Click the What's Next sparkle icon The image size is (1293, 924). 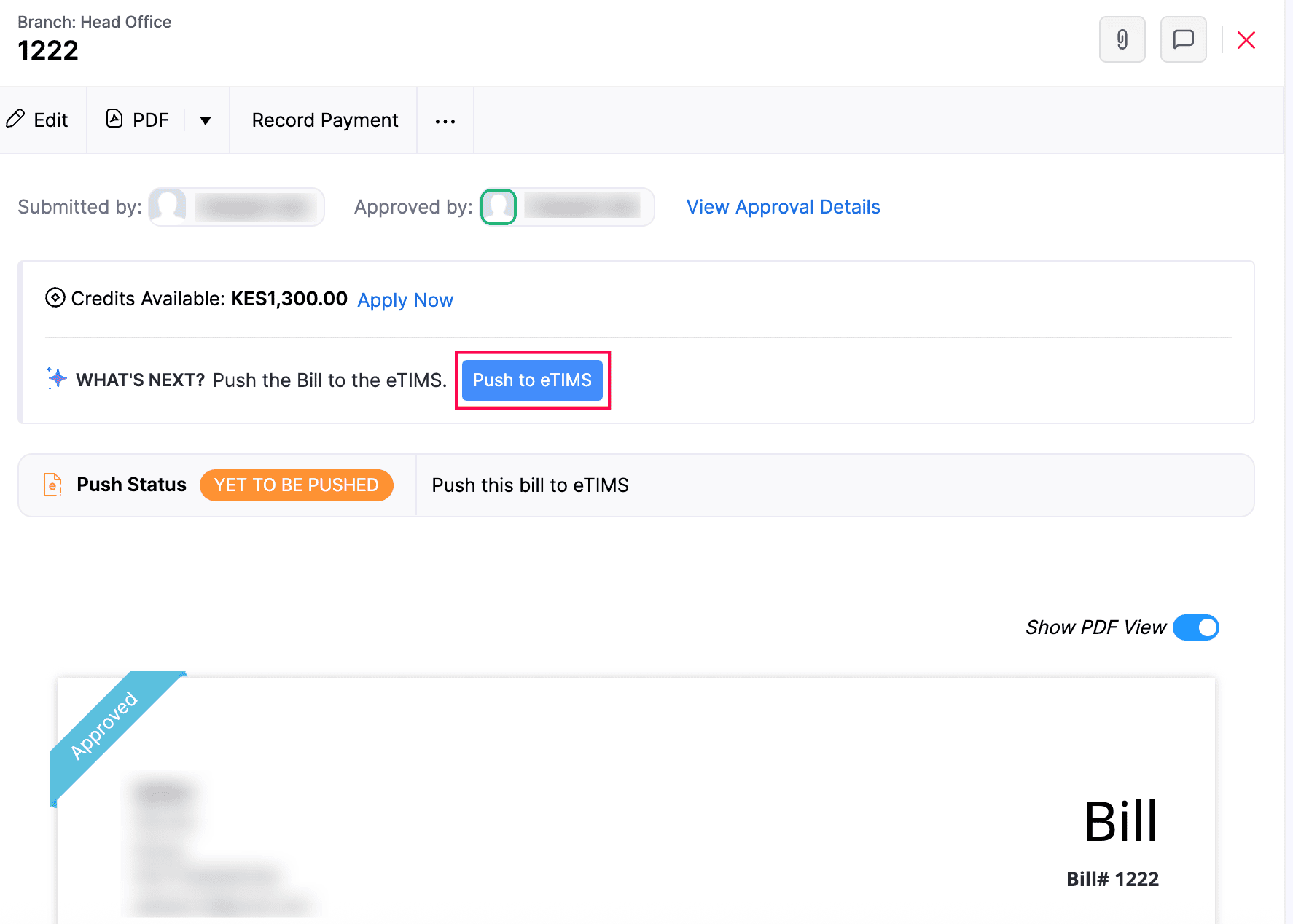coord(57,378)
